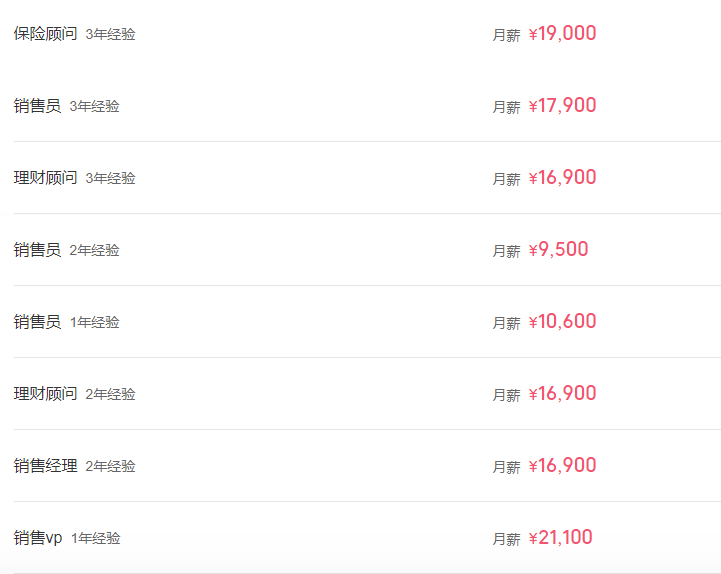Click the ¥19,000 monthly salary figure

point(562,34)
